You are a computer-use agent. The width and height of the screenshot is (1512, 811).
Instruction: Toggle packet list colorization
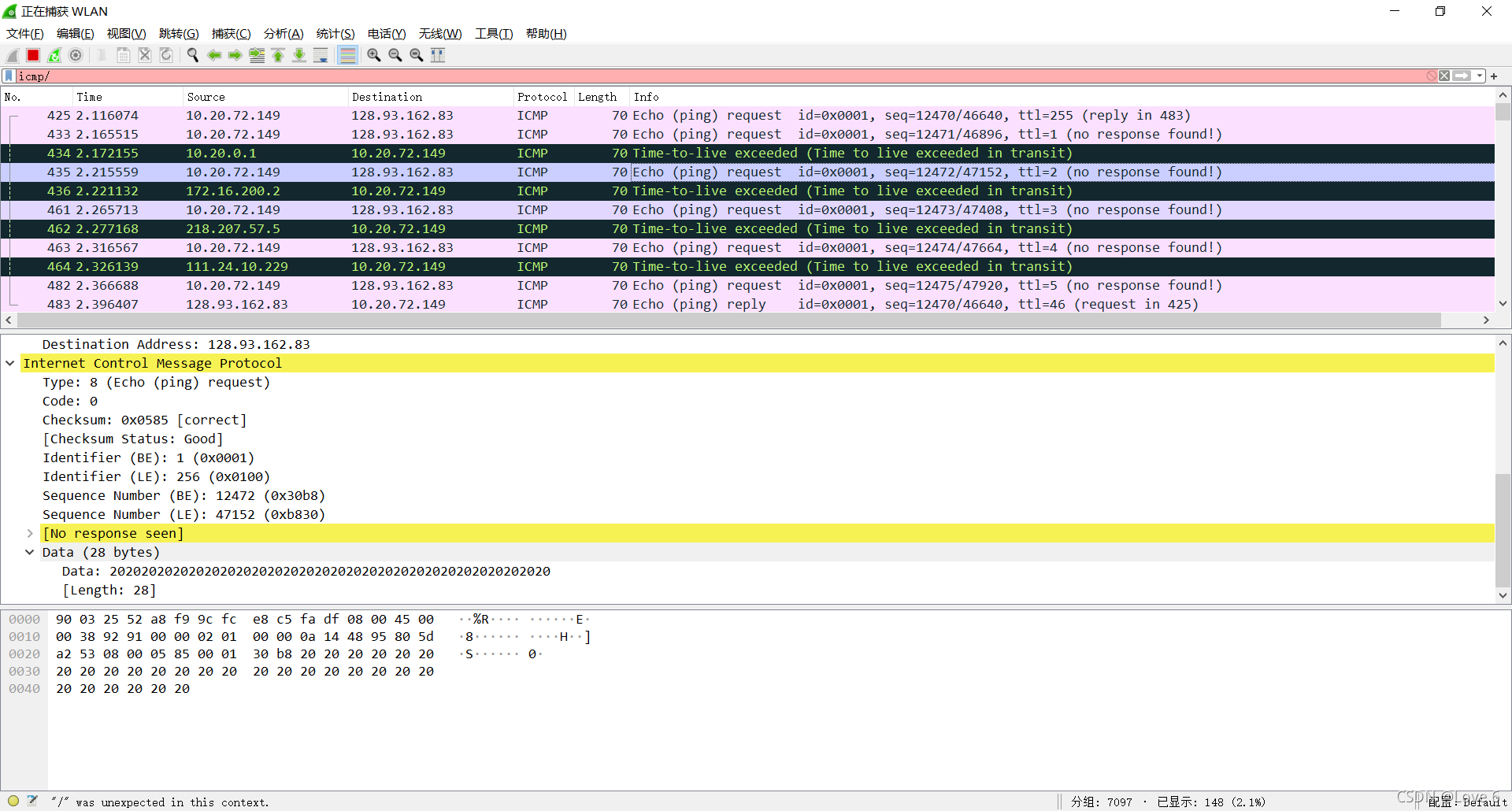pos(347,55)
